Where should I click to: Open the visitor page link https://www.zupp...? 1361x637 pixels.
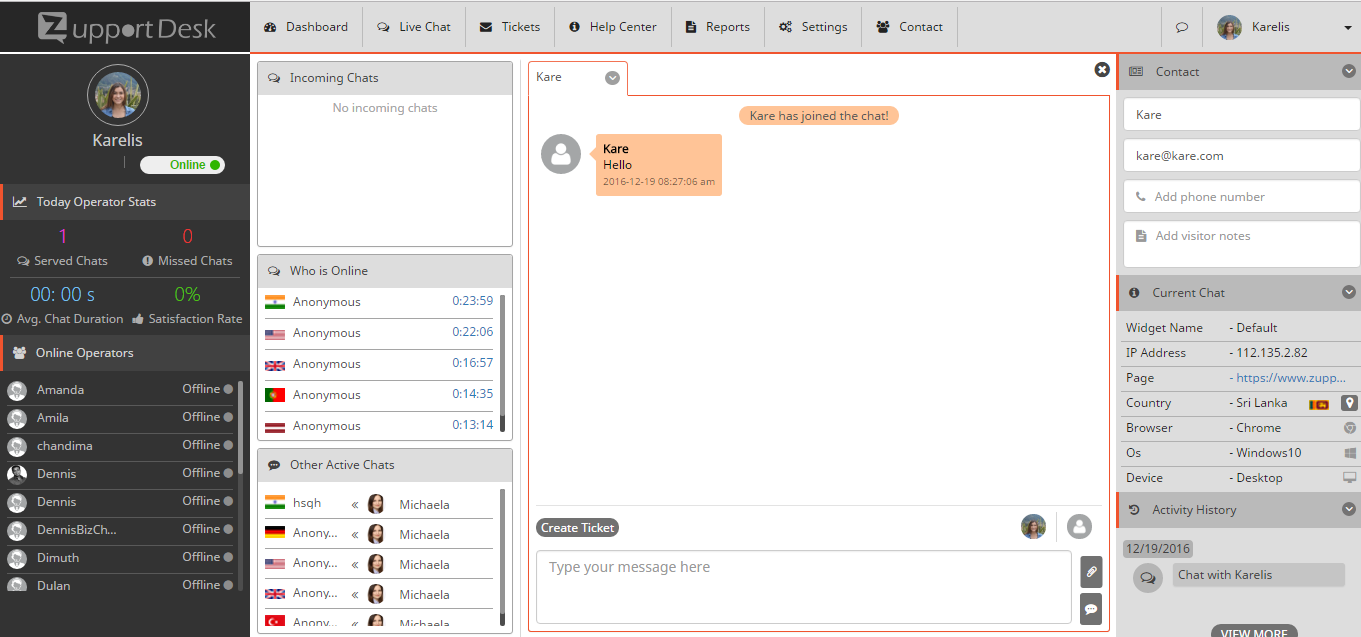click(1290, 378)
